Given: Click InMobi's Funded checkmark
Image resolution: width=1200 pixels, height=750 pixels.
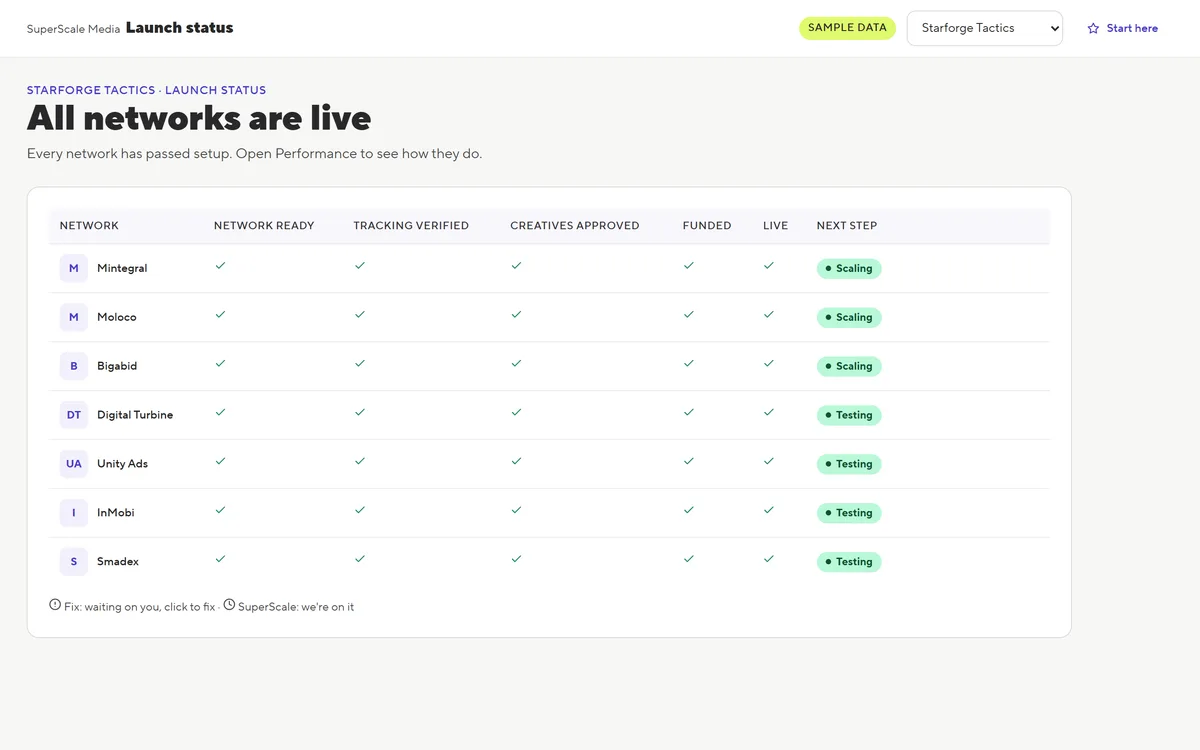Looking at the screenshot, I should coord(689,511).
